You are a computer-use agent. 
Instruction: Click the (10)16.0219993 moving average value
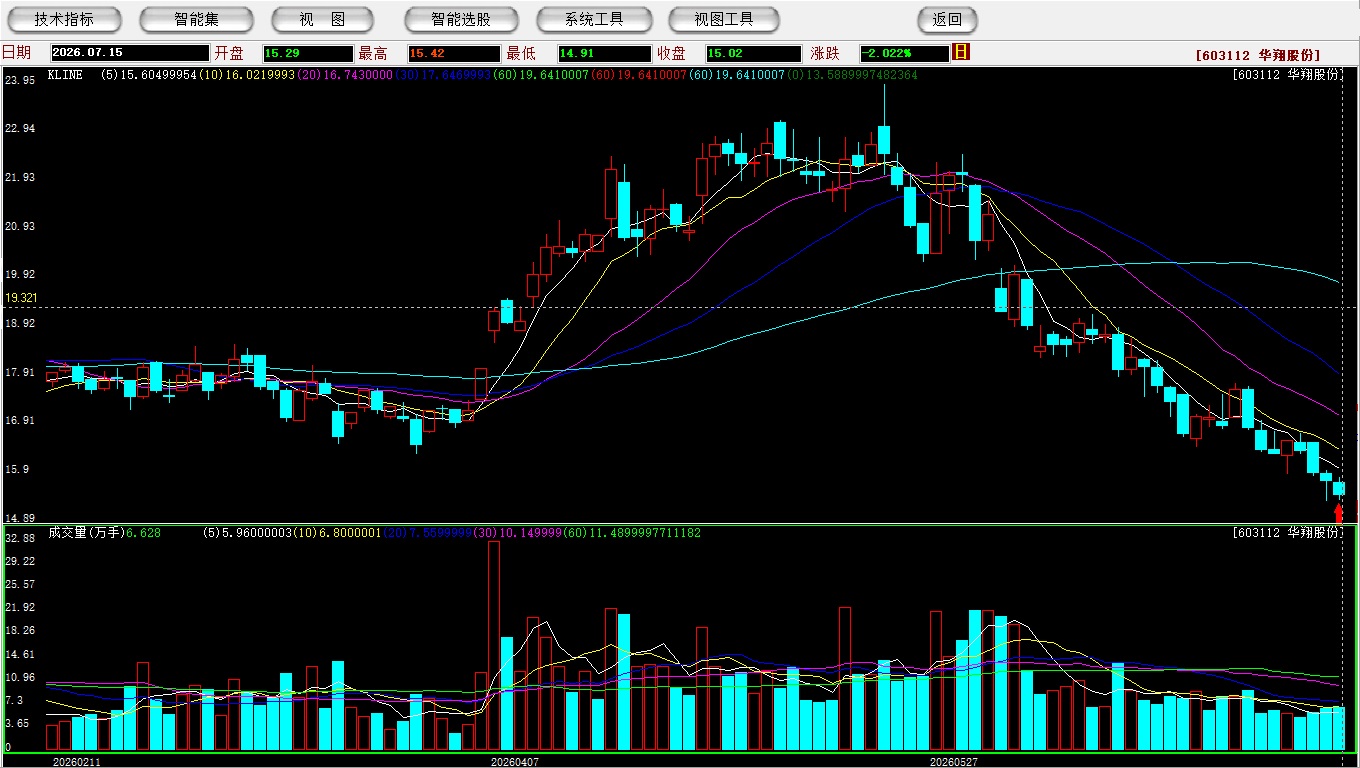247,75
